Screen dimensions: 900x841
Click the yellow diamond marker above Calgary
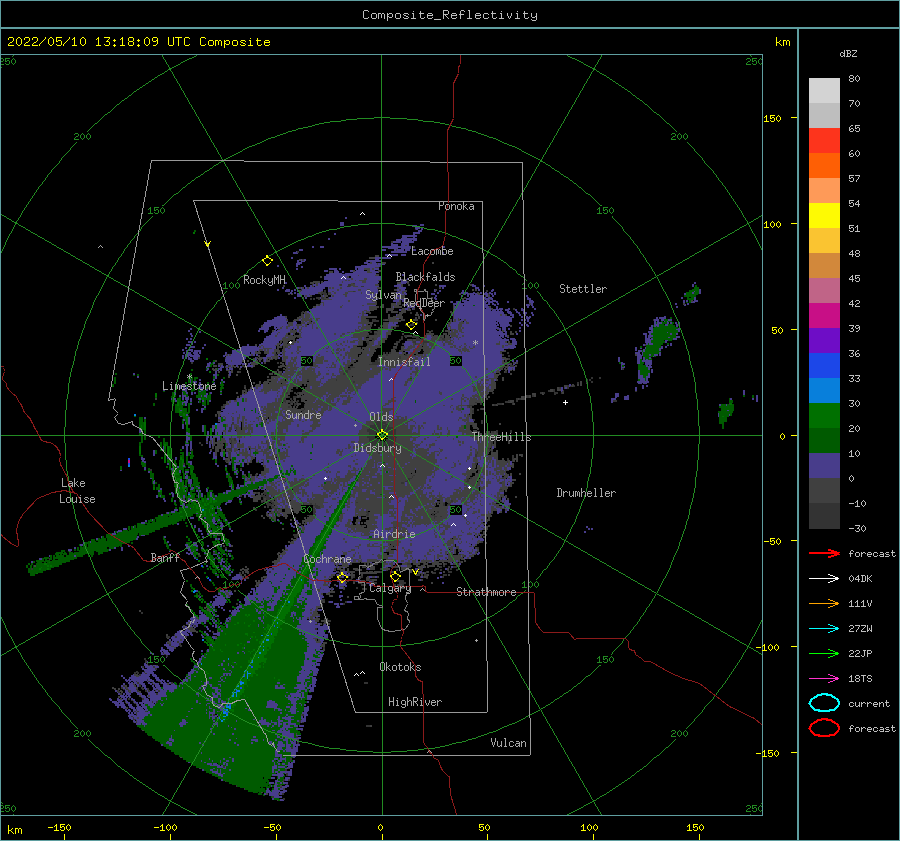click(395, 576)
